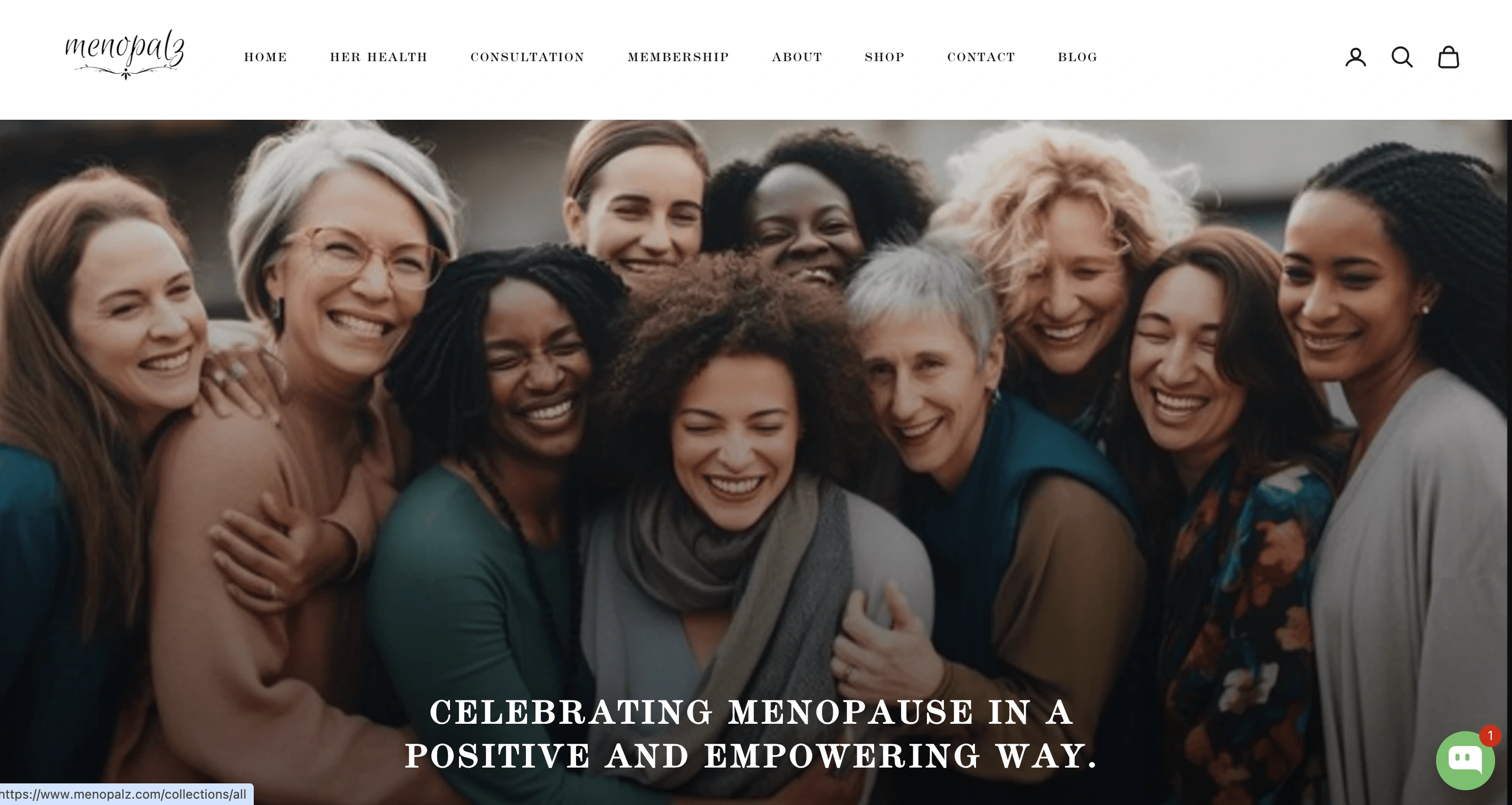This screenshot has width=1512, height=805.
Task: Click the Positive and Empowering Way line
Action: pos(751,756)
